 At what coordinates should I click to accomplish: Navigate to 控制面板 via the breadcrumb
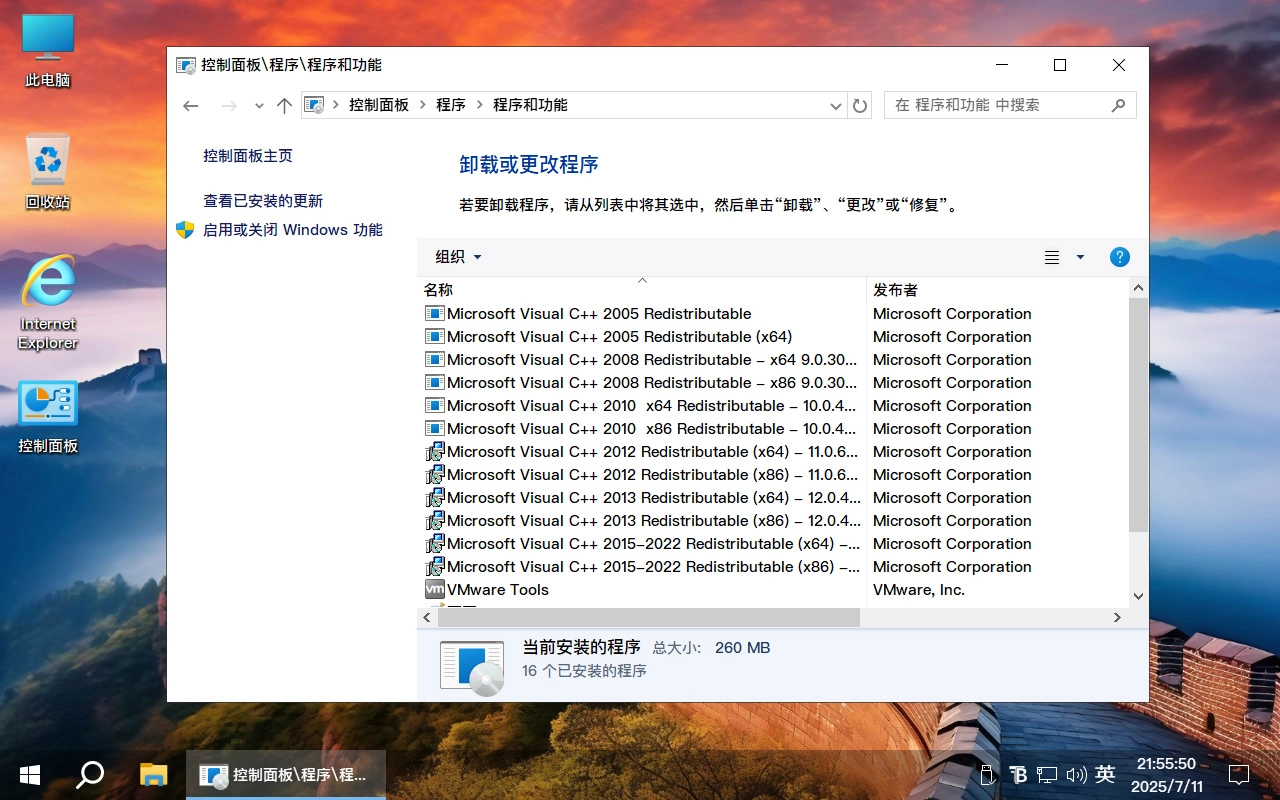[x=380, y=104]
